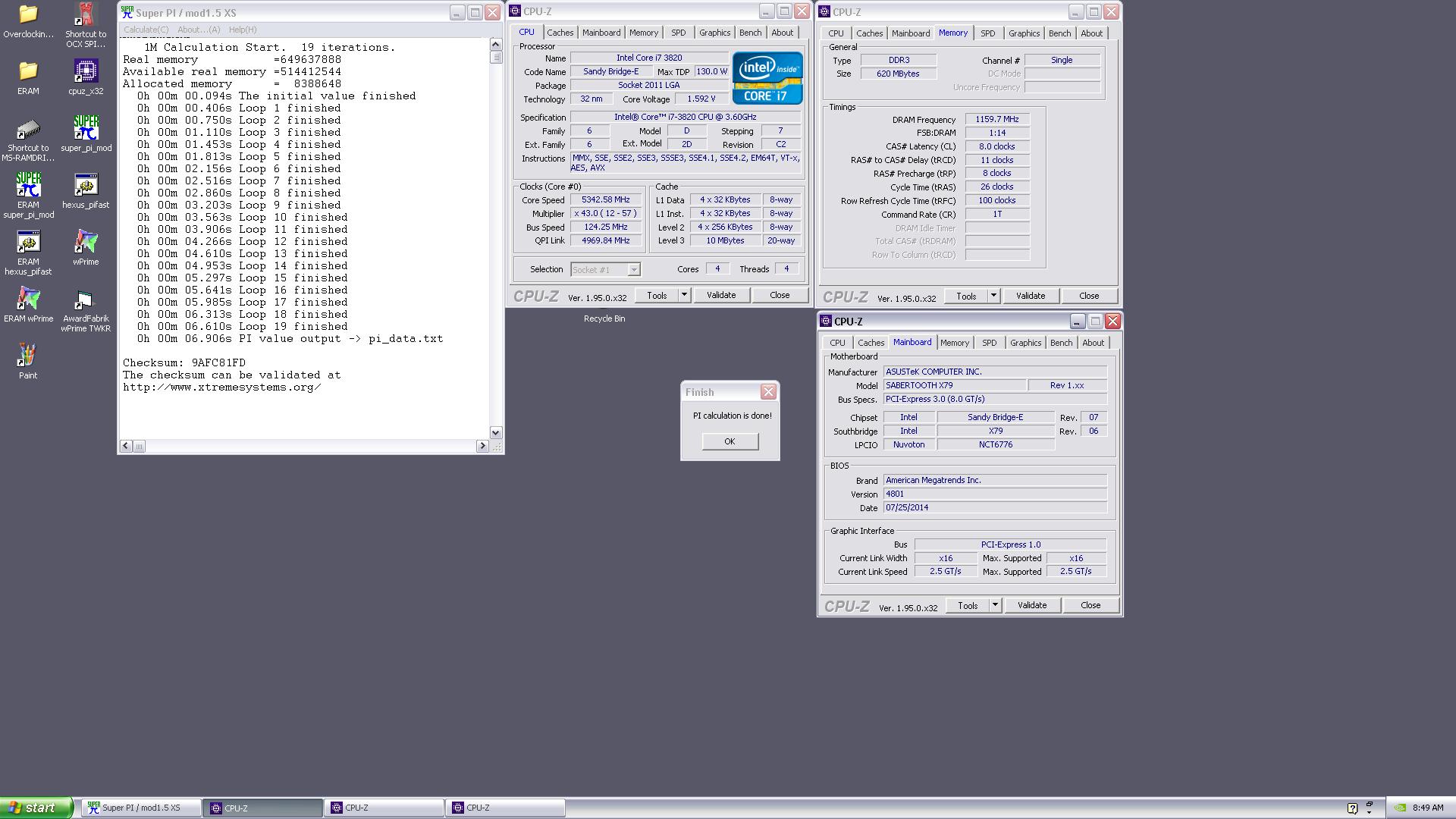Open Shortcut to OCX SPI desktop icon
Image resolution: width=1456 pixels, height=819 pixels.
(x=86, y=25)
